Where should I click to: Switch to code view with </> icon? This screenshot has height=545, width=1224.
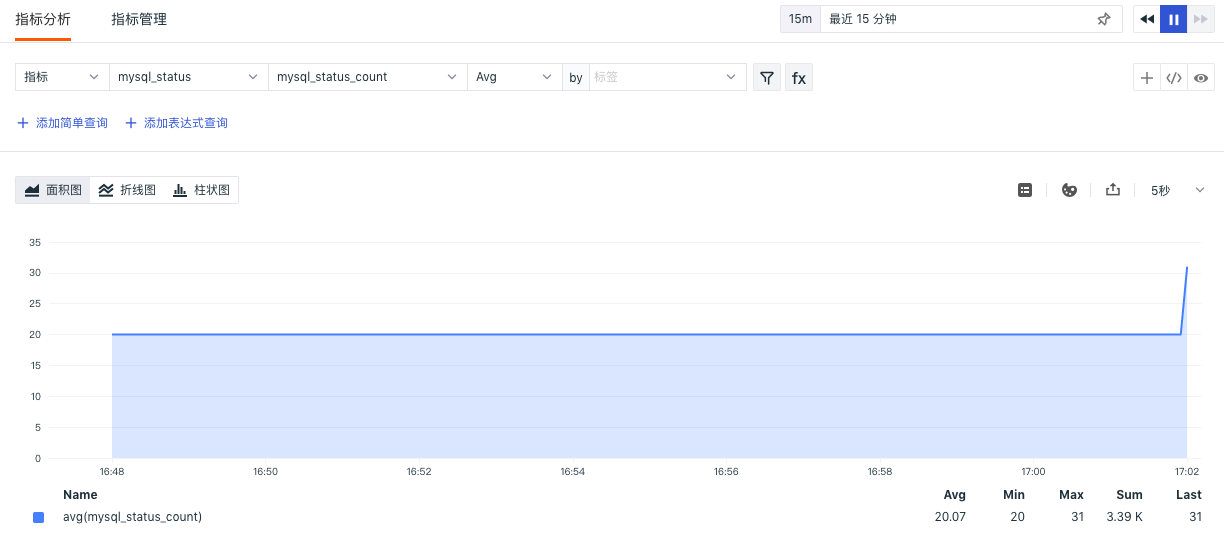1174,77
